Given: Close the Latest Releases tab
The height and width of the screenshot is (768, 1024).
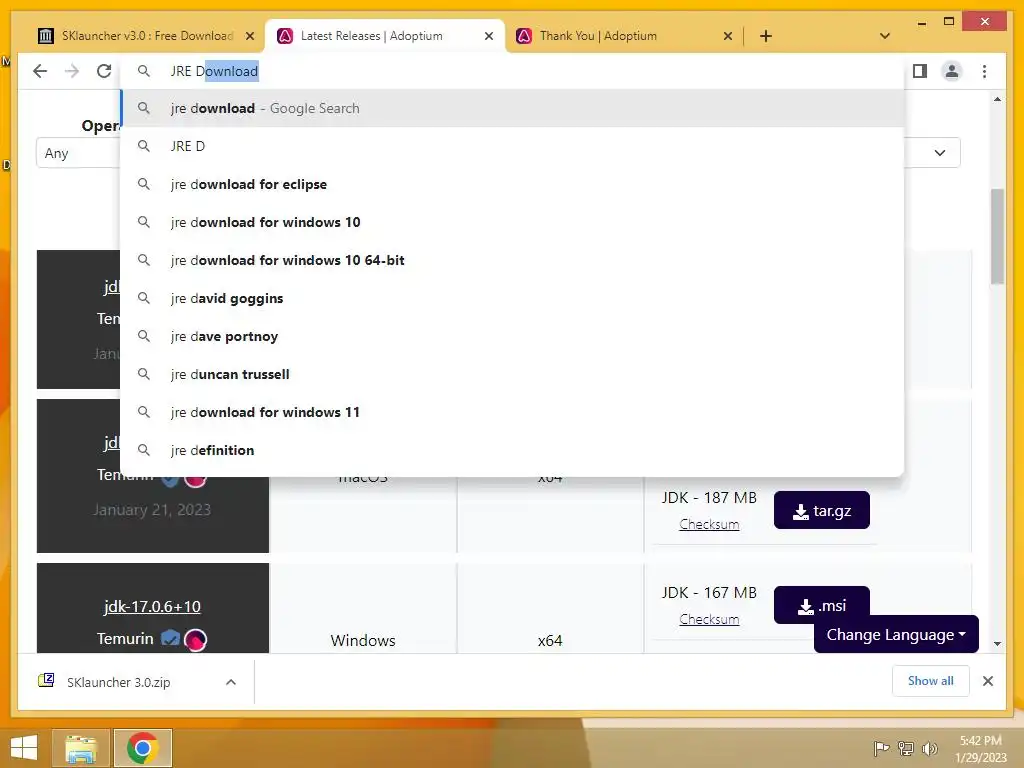Looking at the screenshot, I should click(x=488, y=37).
